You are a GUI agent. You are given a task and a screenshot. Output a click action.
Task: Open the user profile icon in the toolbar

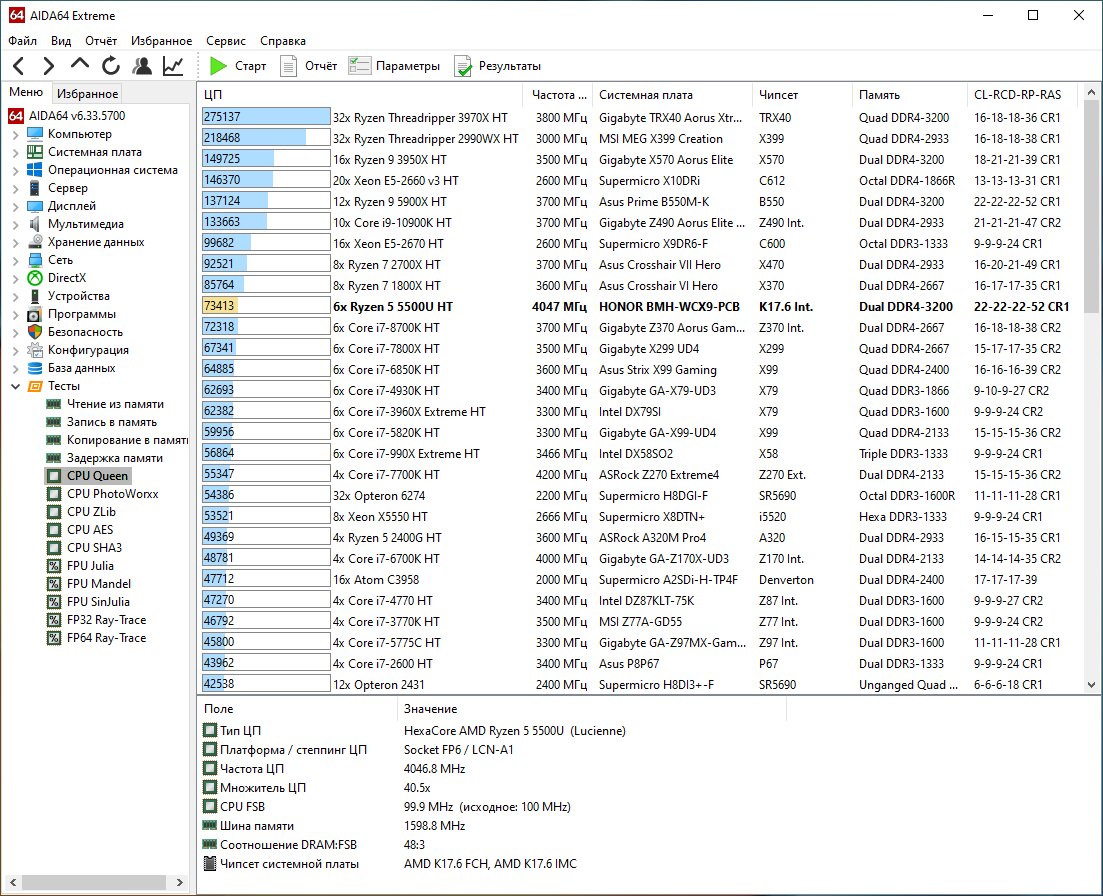(x=142, y=66)
